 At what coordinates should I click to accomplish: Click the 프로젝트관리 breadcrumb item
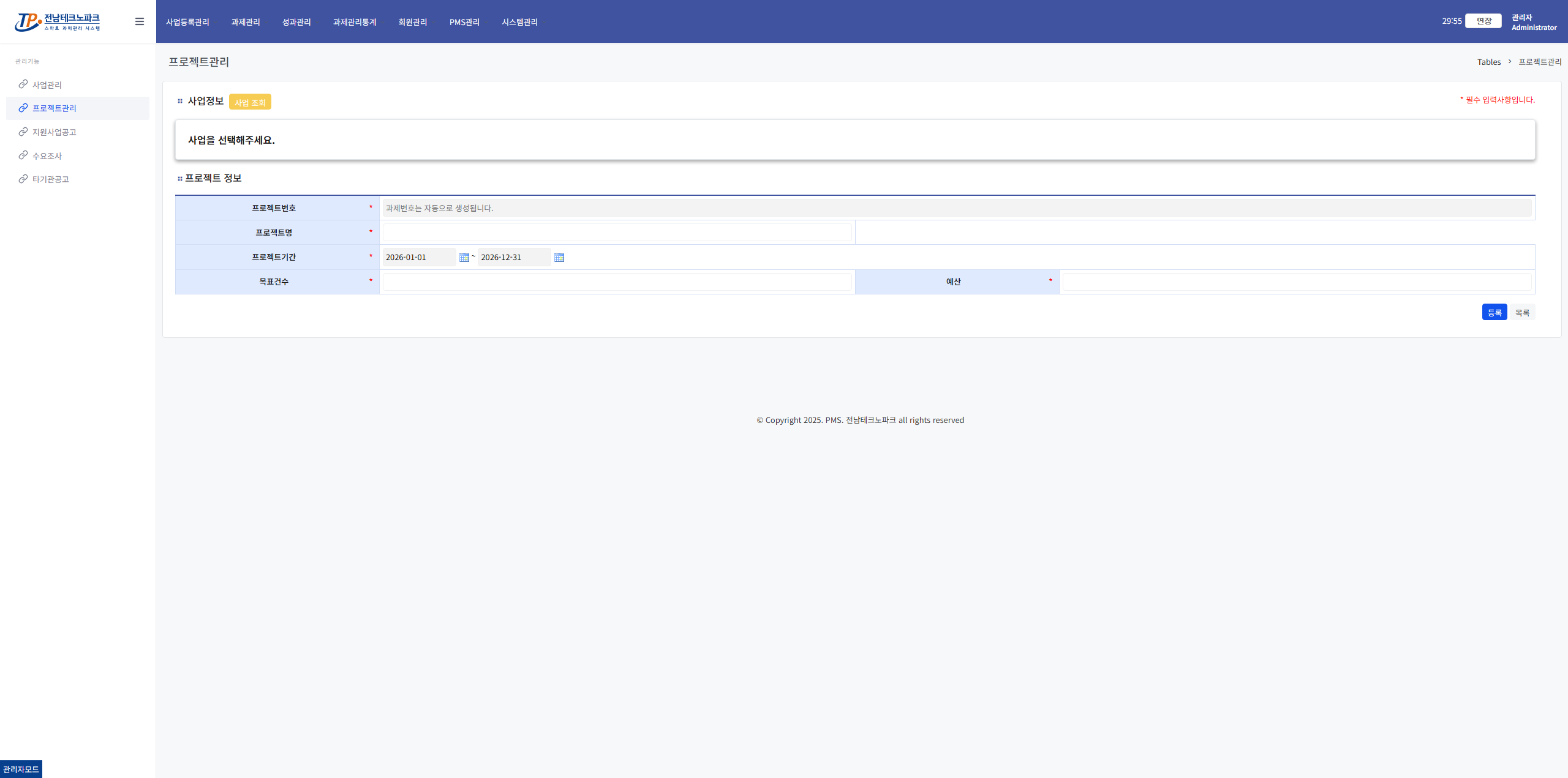1540,62
